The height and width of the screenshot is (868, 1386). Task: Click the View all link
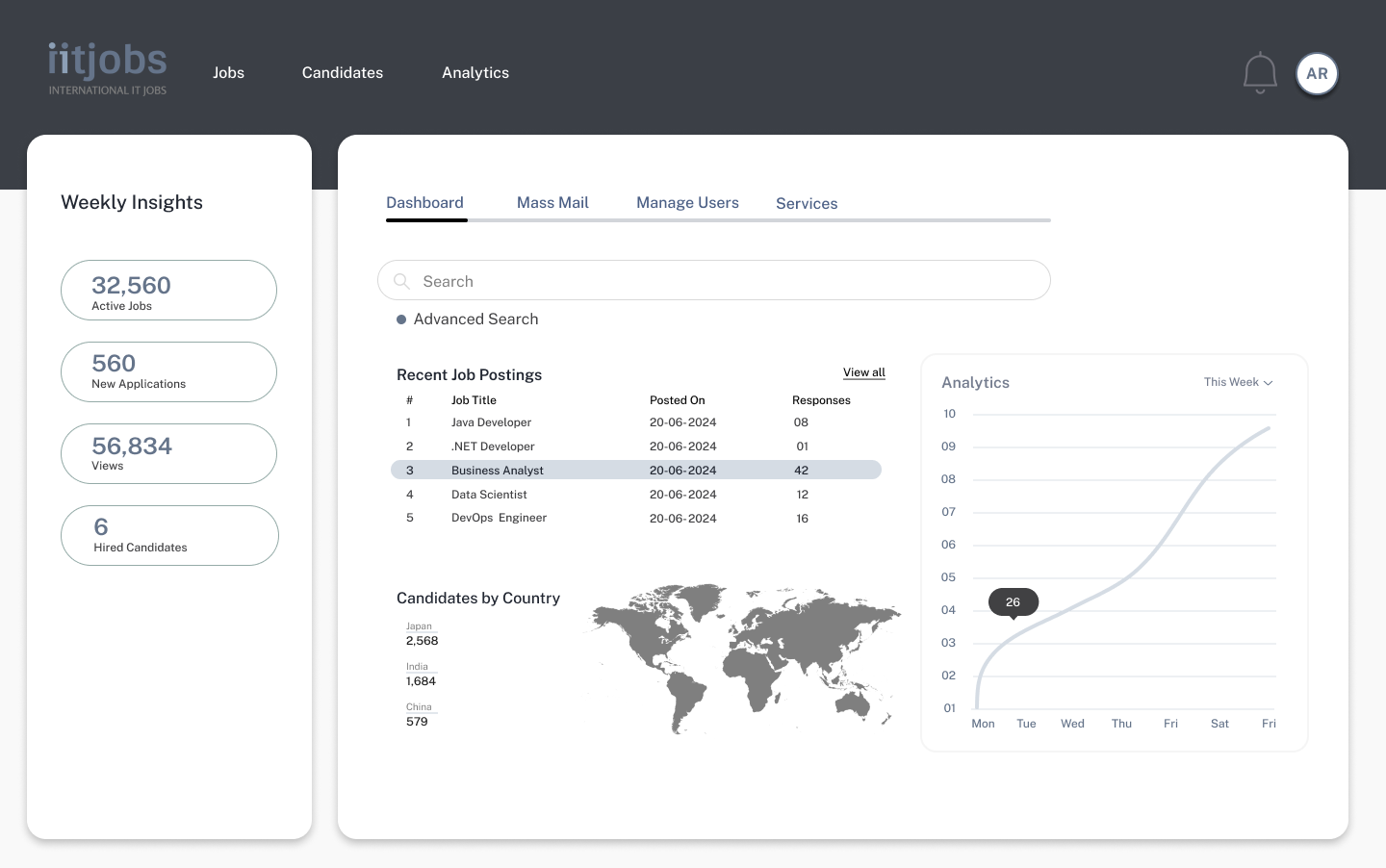click(864, 372)
